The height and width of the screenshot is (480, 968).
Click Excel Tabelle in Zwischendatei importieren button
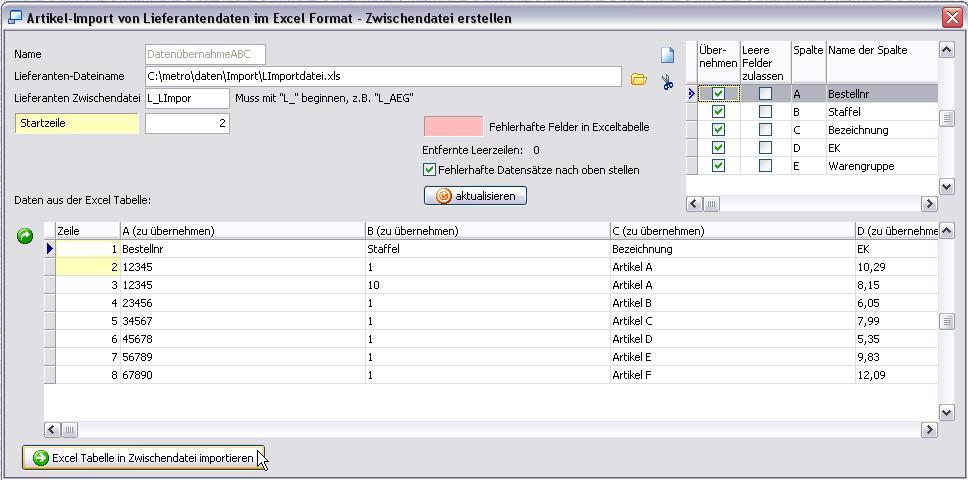click(143, 458)
